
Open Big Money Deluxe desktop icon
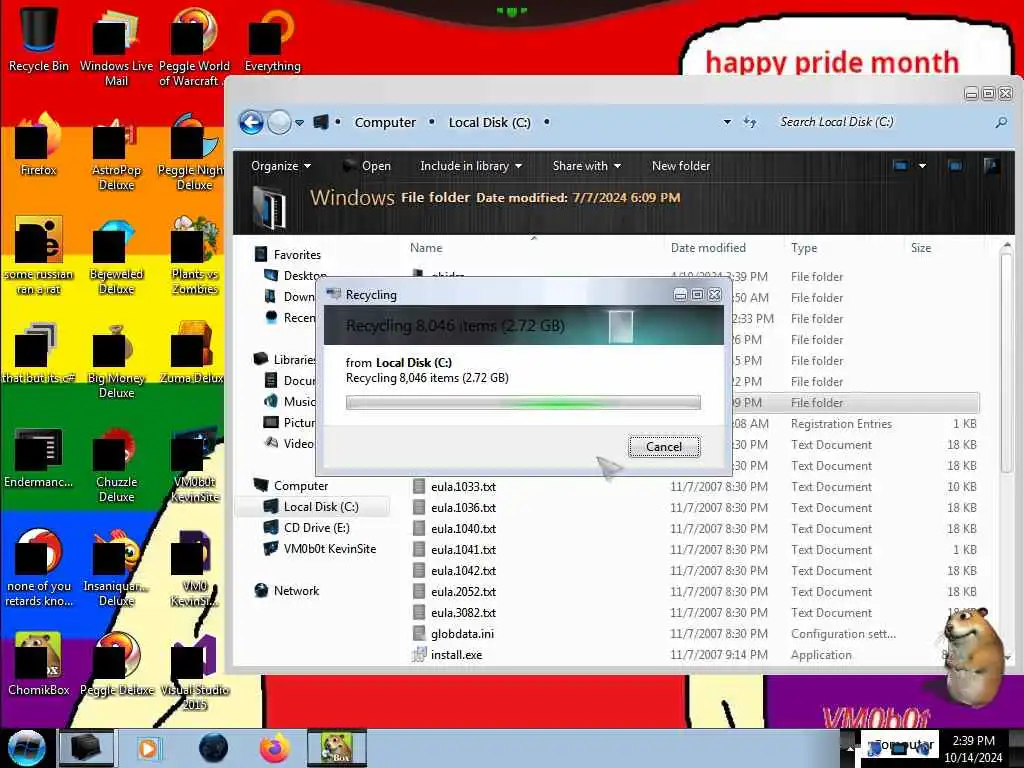click(116, 360)
